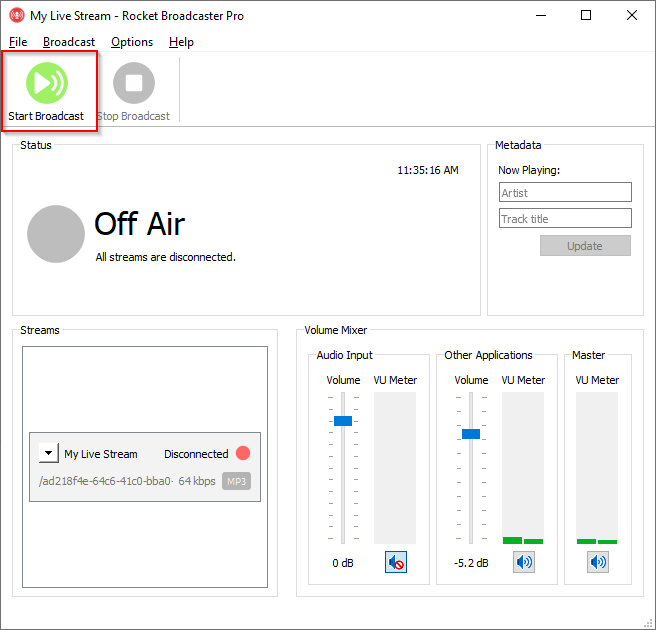This screenshot has width=656, height=630.
Task: Click the red Disconnected status dot
Action: (x=243, y=453)
